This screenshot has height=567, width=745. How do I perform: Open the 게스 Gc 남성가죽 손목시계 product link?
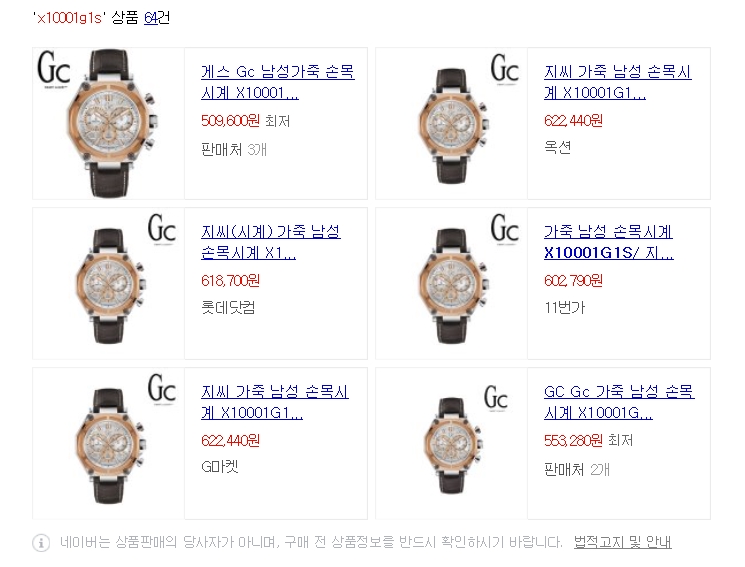pyautogui.click(x=277, y=82)
